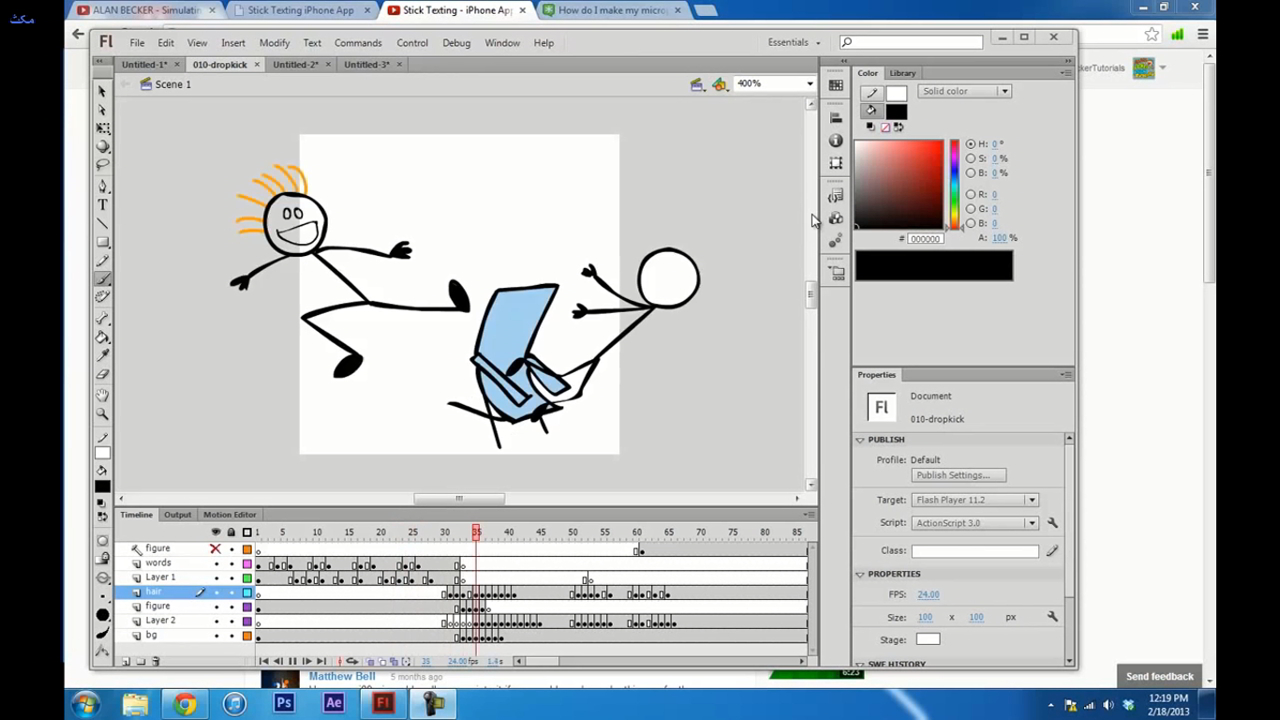Image resolution: width=1280 pixels, height=720 pixels.
Task: Toggle outline color box of Layer 2
Action: click(x=247, y=621)
